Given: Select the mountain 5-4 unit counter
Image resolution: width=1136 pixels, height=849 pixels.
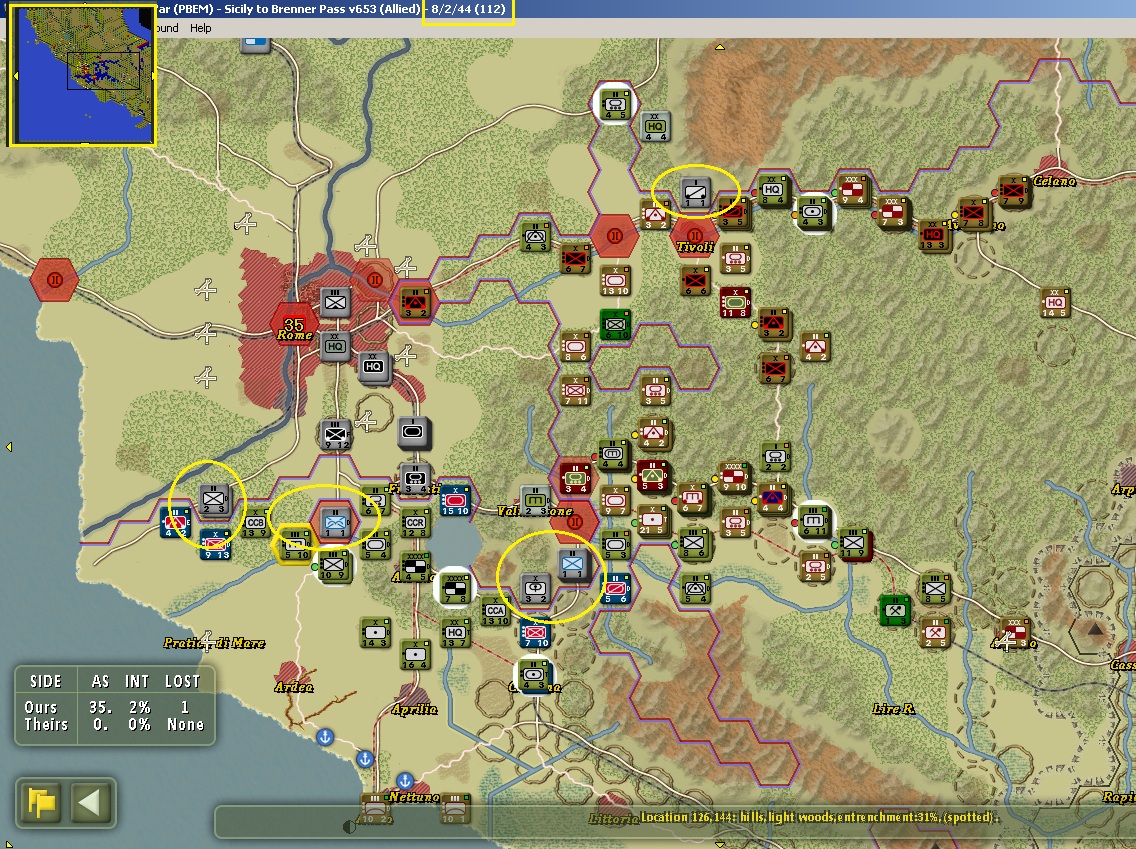Looking at the screenshot, I should point(696,589).
